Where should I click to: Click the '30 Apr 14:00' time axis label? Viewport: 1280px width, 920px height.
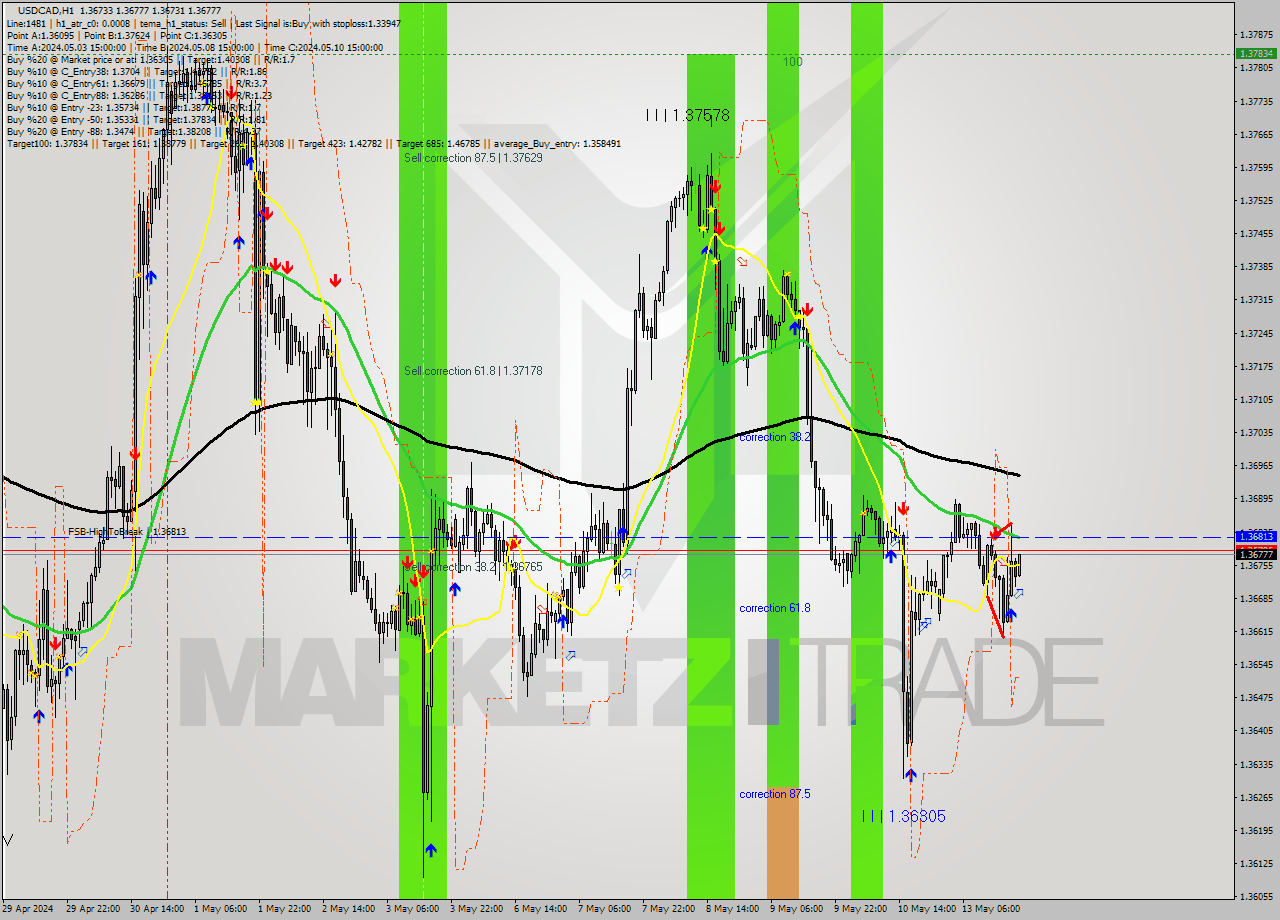pyautogui.click(x=158, y=909)
